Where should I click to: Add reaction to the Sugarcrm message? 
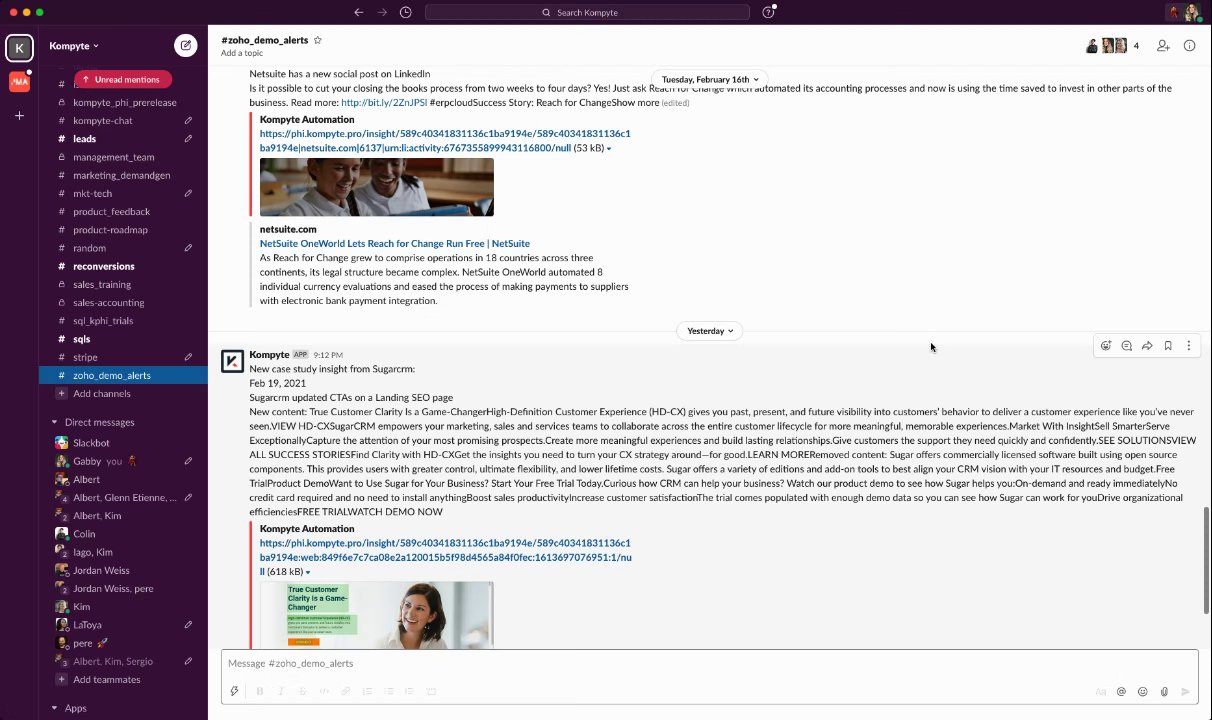point(1105,346)
